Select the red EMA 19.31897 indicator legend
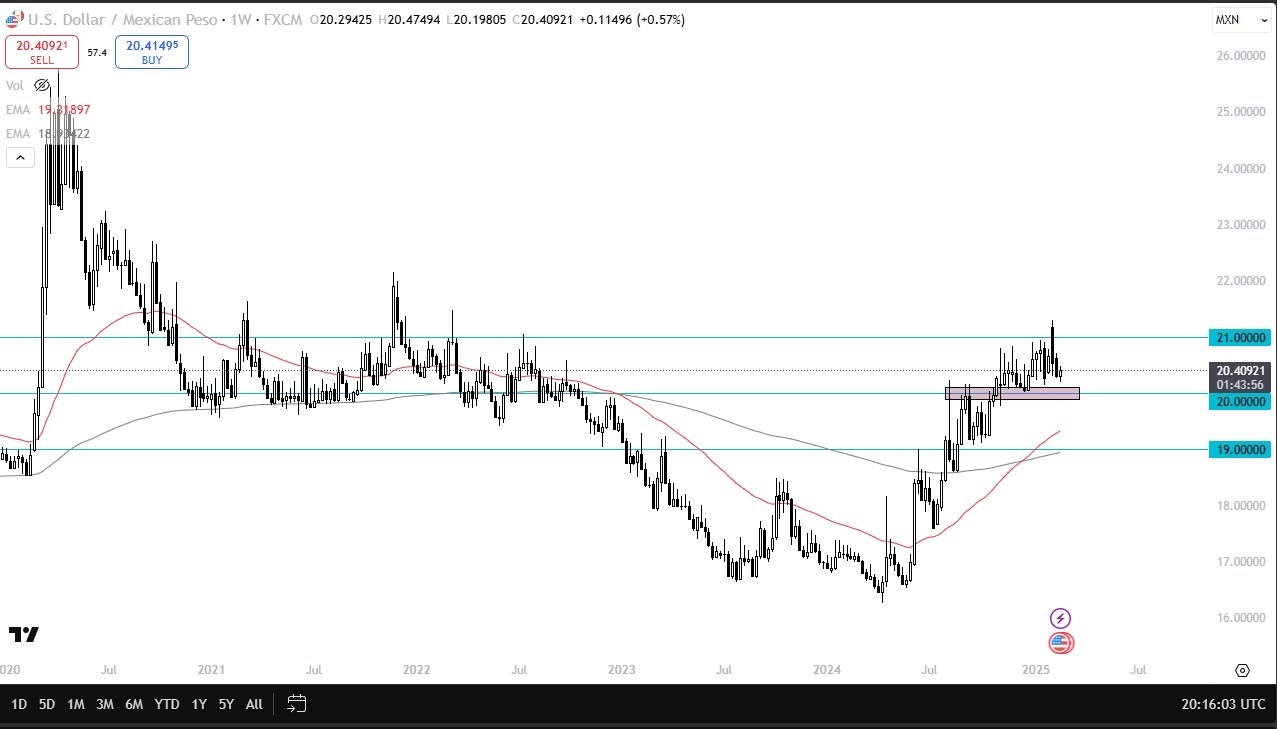1277x729 pixels. (x=48, y=109)
